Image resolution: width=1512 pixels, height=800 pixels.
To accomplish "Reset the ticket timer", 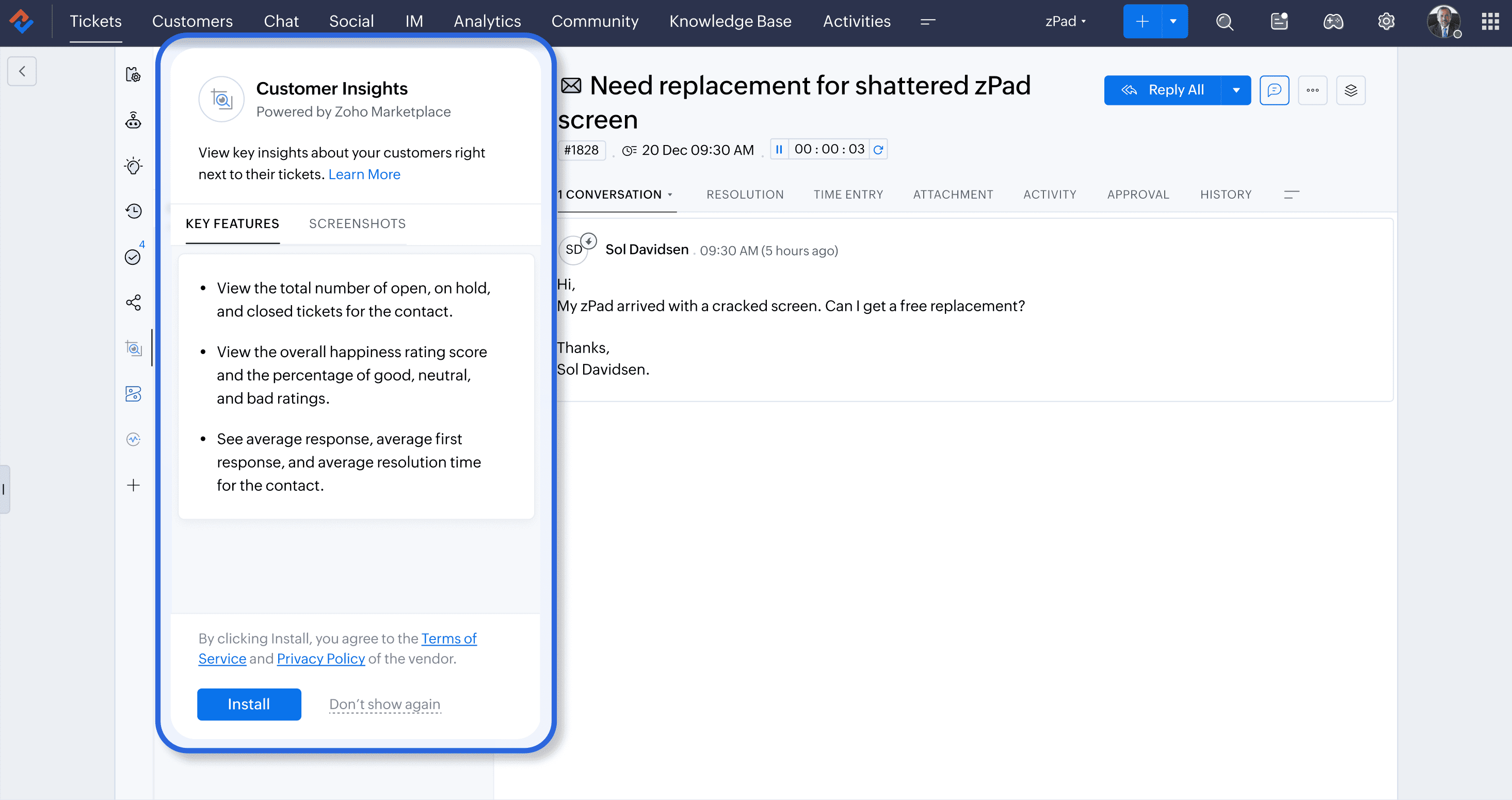I will pos(878,150).
